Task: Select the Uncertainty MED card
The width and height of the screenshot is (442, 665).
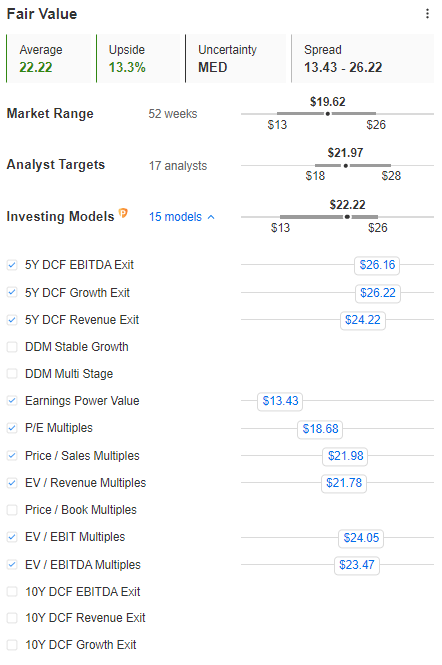Action: 235,59
